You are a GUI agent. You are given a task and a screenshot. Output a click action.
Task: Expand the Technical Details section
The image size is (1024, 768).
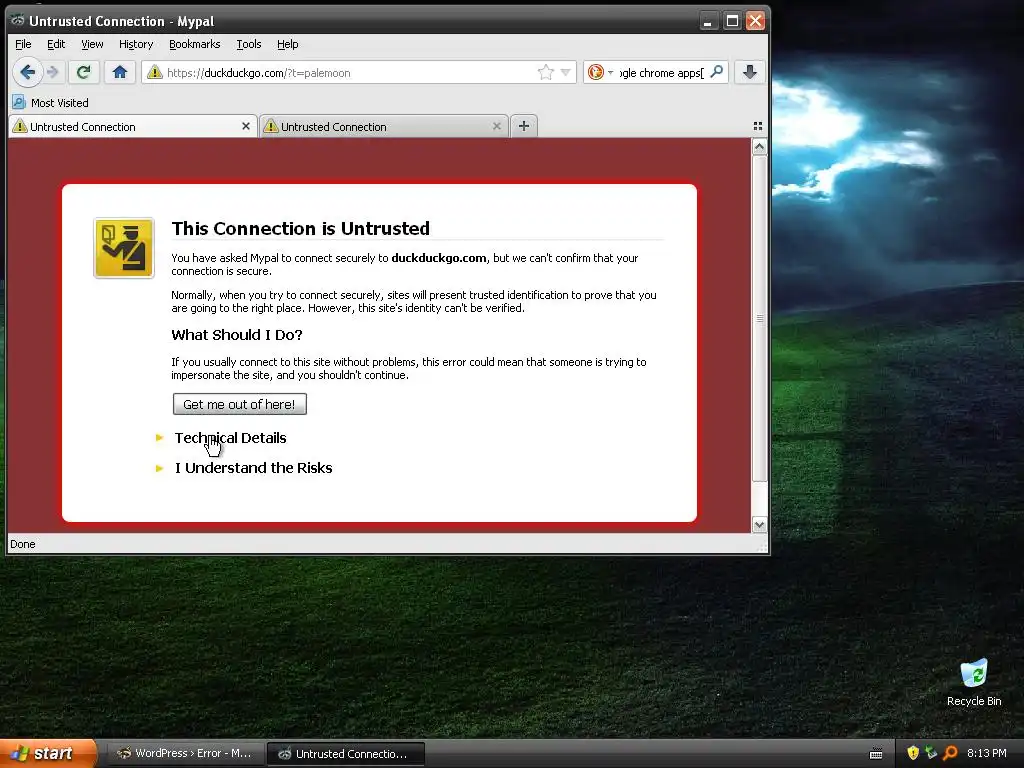pos(230,438)
